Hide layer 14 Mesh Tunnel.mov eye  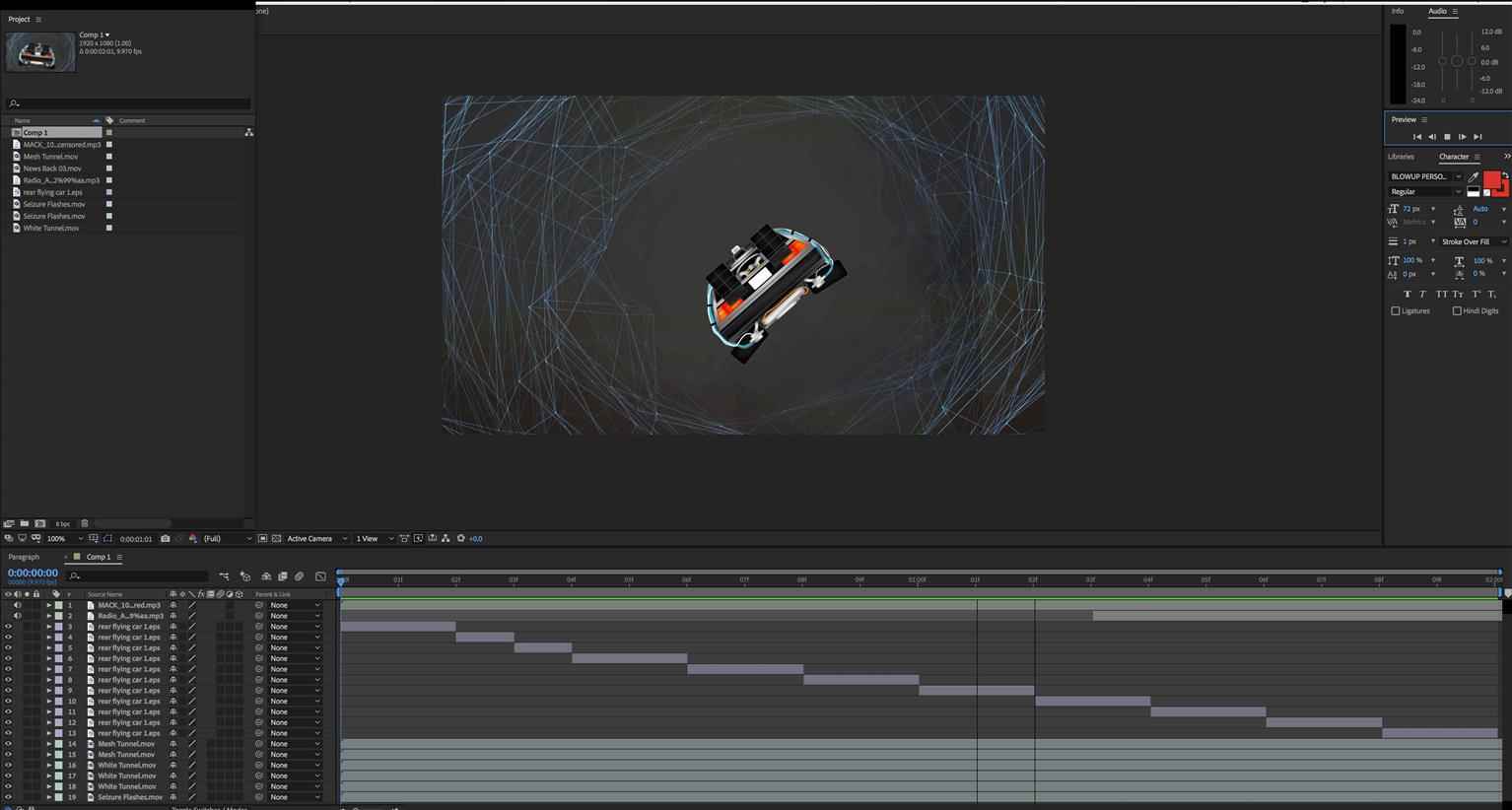tap(8, 744)
